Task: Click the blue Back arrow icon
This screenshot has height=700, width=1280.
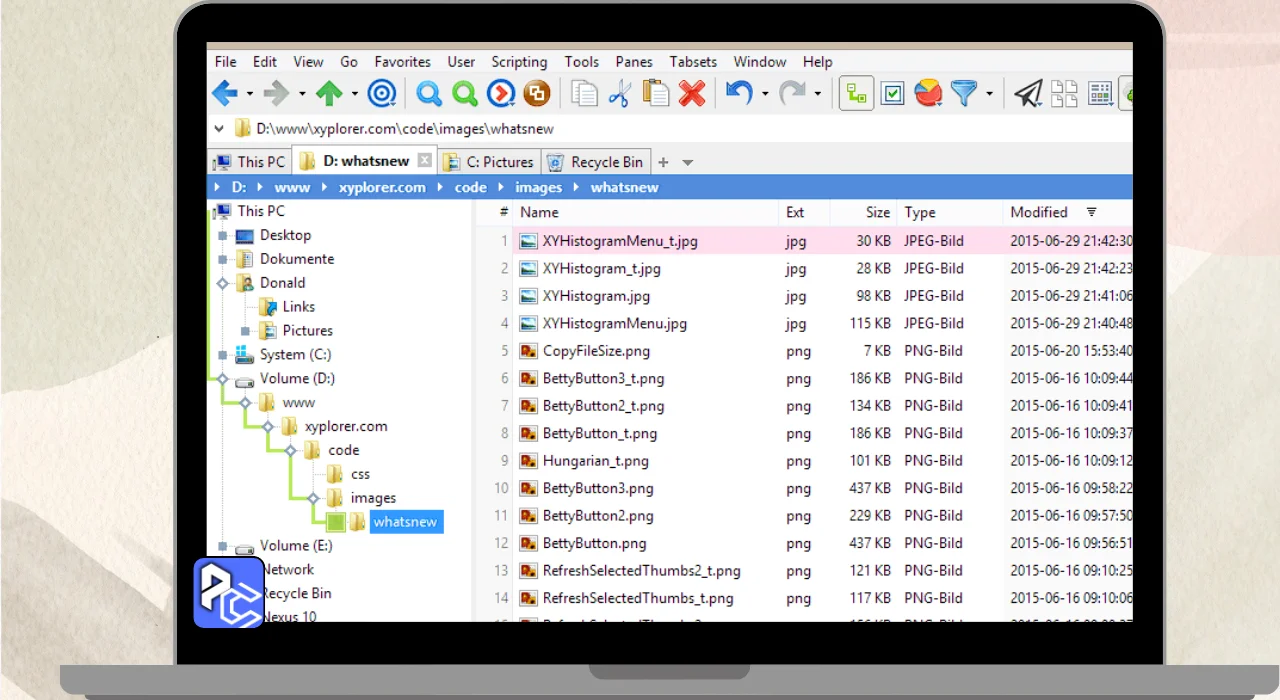Action: pyautogui.click(x=225, y=94)
